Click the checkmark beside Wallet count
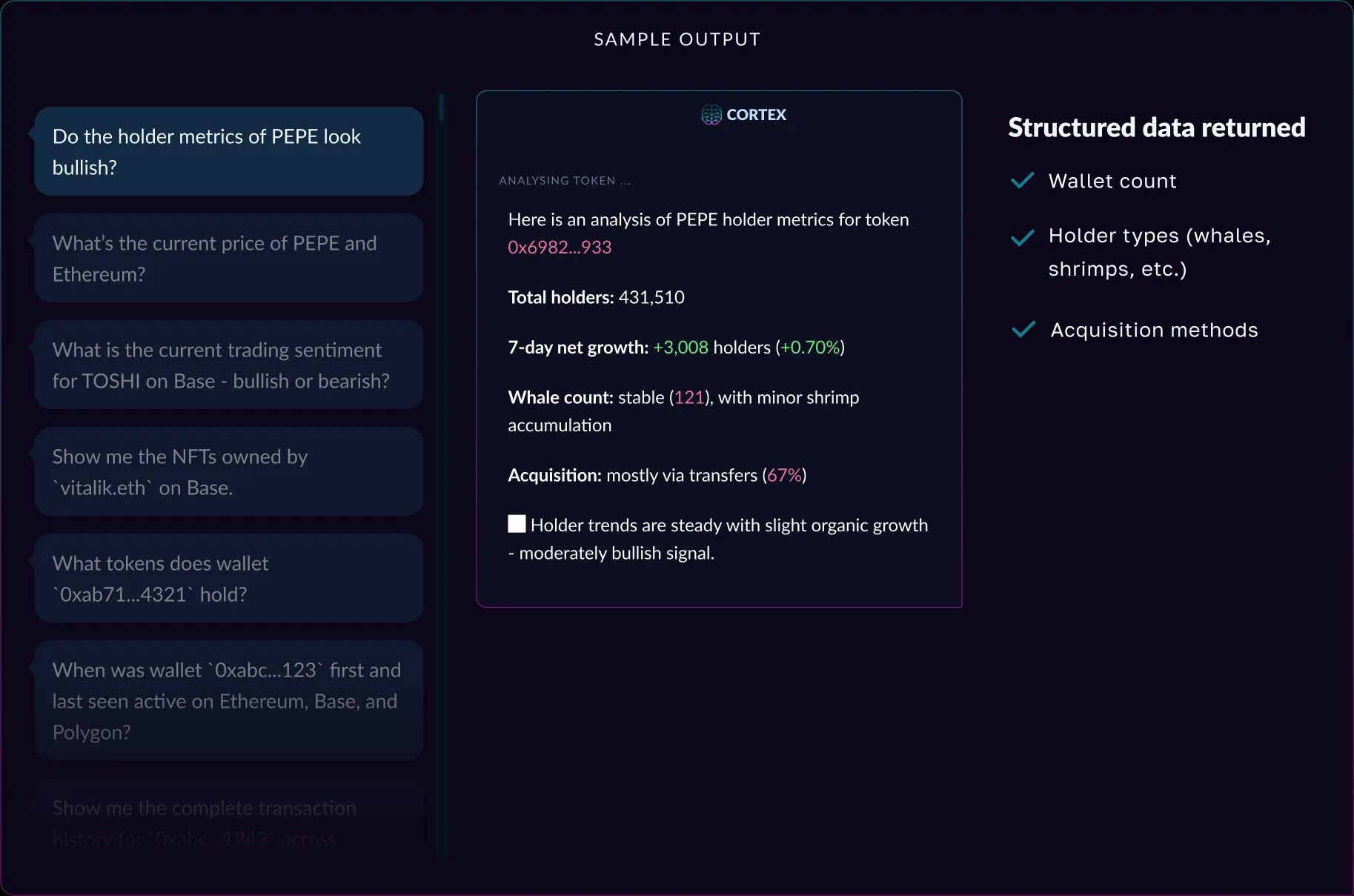This screenshot has width=1354, height=896. coord(1023,180)
